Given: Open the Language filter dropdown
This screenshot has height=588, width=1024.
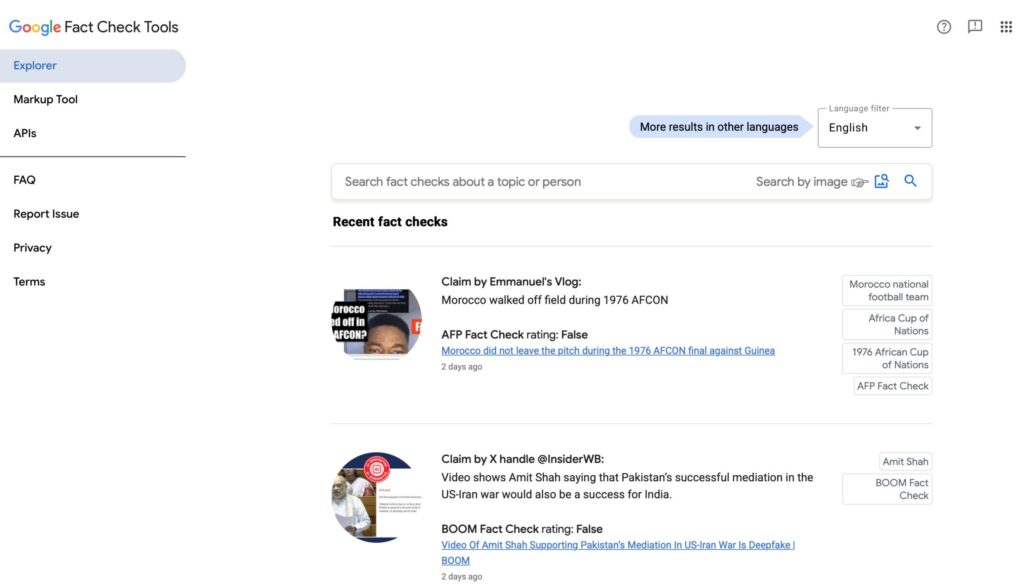Looking at the screenshot, I should click(875, 128).
